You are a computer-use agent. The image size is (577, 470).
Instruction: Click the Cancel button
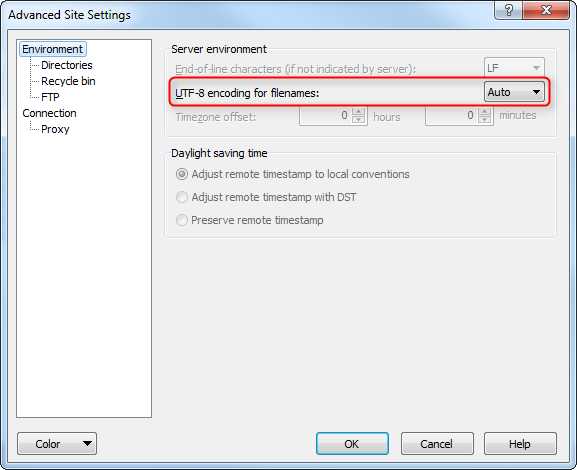[437, 444]
